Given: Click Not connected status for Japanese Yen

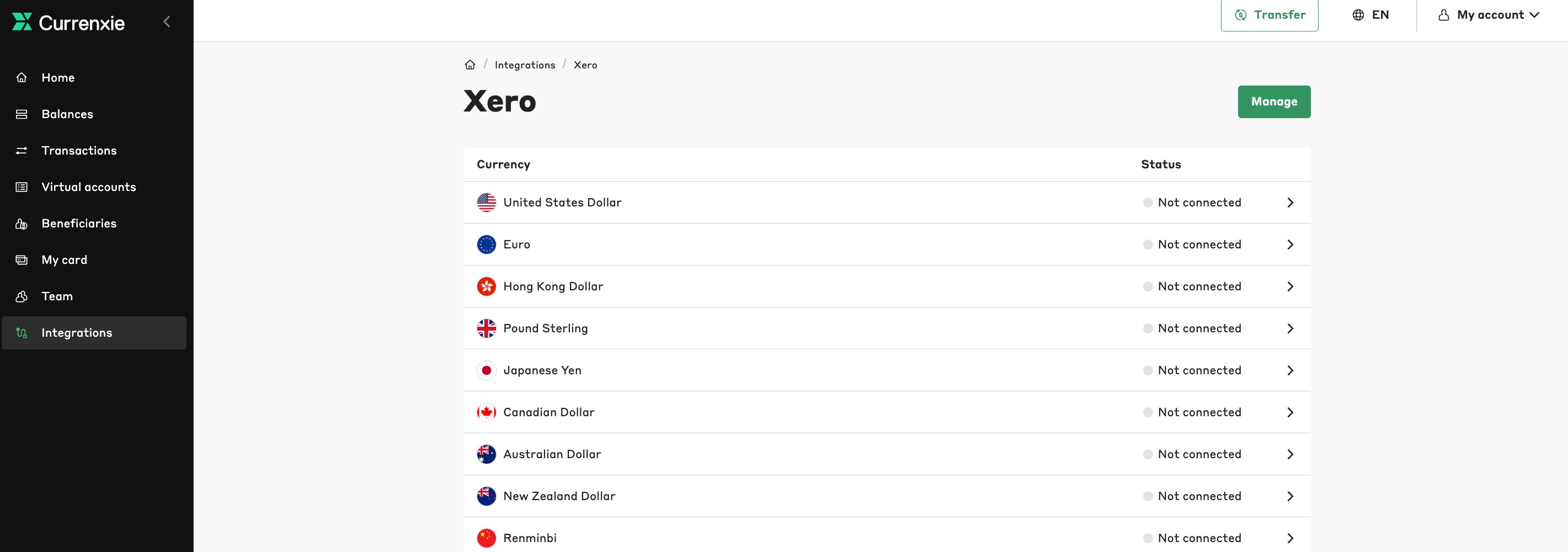Looking at the screenshot, I should [1192, 370].
